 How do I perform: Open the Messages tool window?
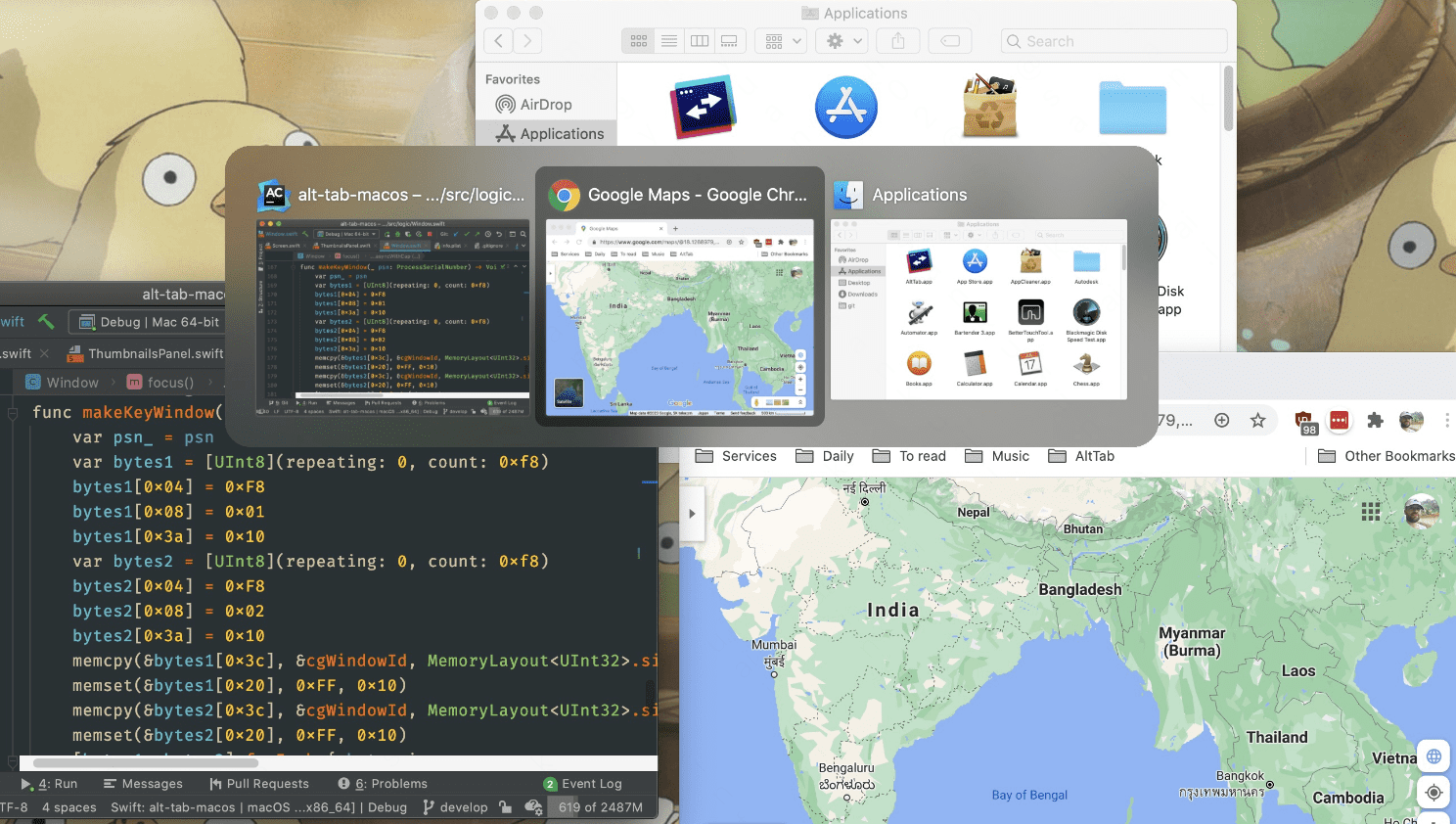(143, 784)
